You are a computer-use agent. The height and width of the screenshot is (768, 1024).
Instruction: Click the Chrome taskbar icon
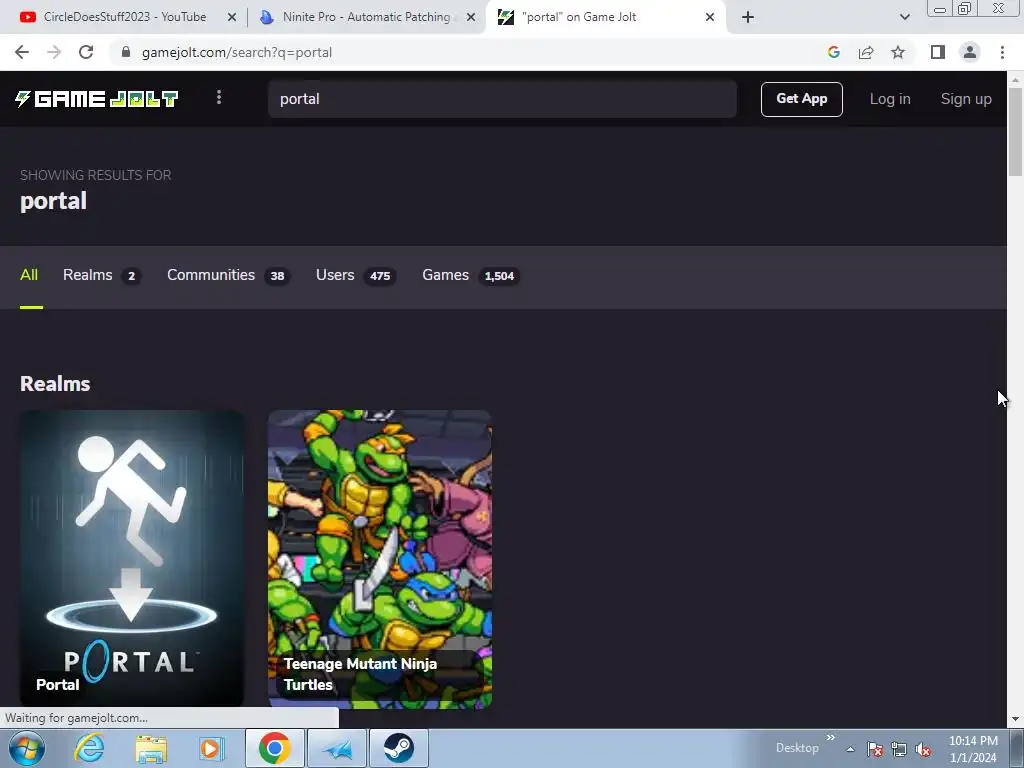coord(274,748)
